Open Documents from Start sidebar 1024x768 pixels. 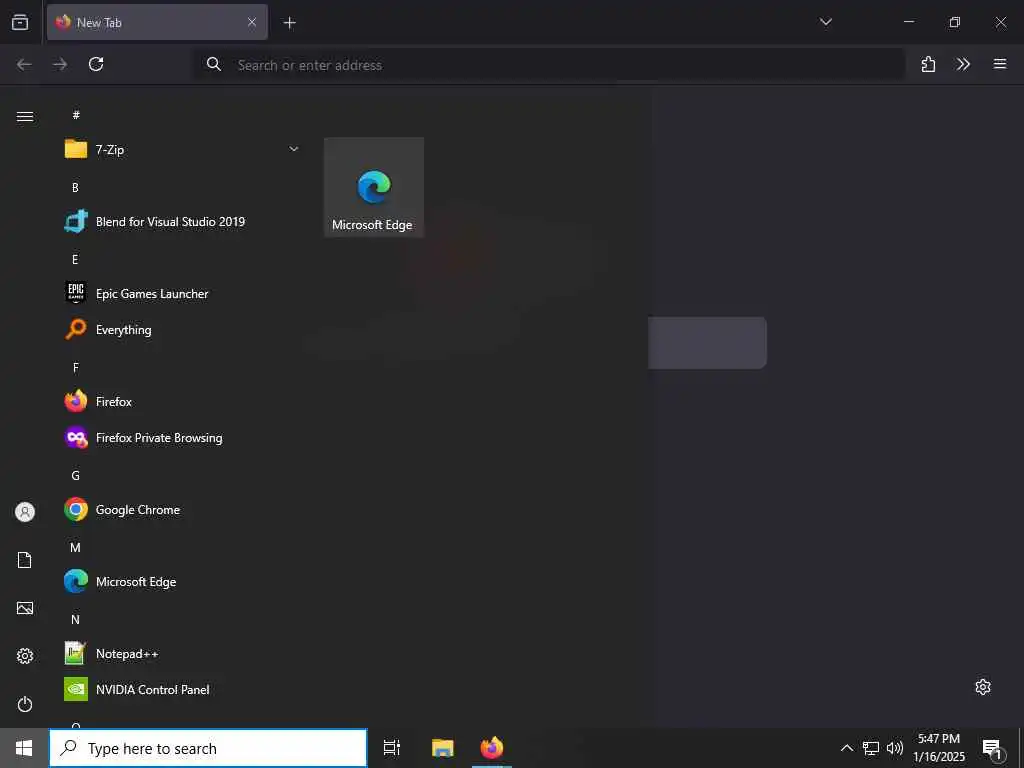[x=25, y=560]
